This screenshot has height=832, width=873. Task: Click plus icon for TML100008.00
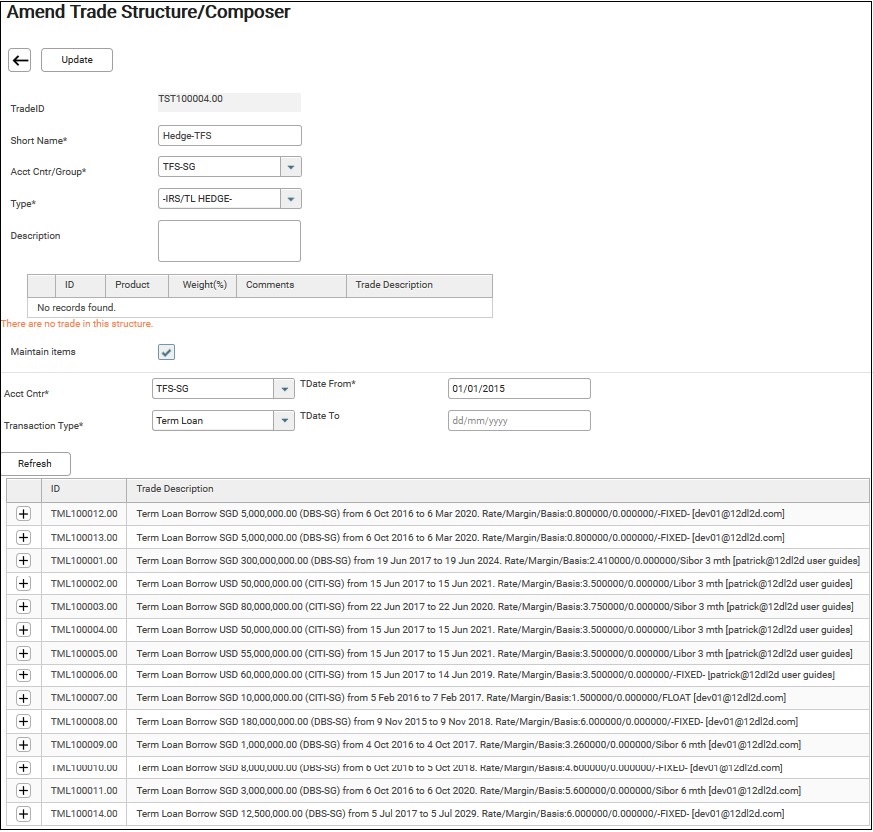point(24,721)
